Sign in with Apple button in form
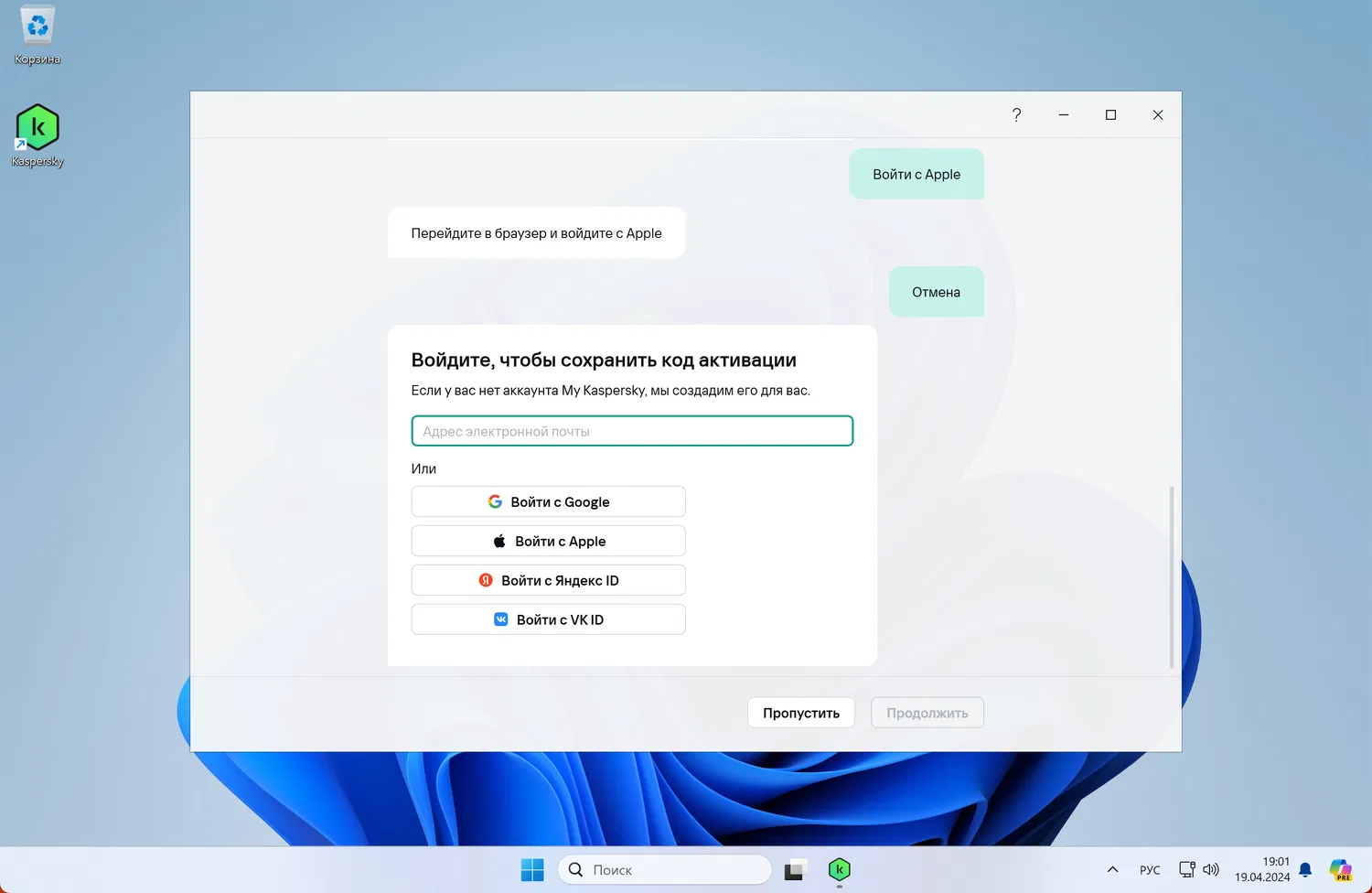1372x893 pixels. tap(549, 541)
